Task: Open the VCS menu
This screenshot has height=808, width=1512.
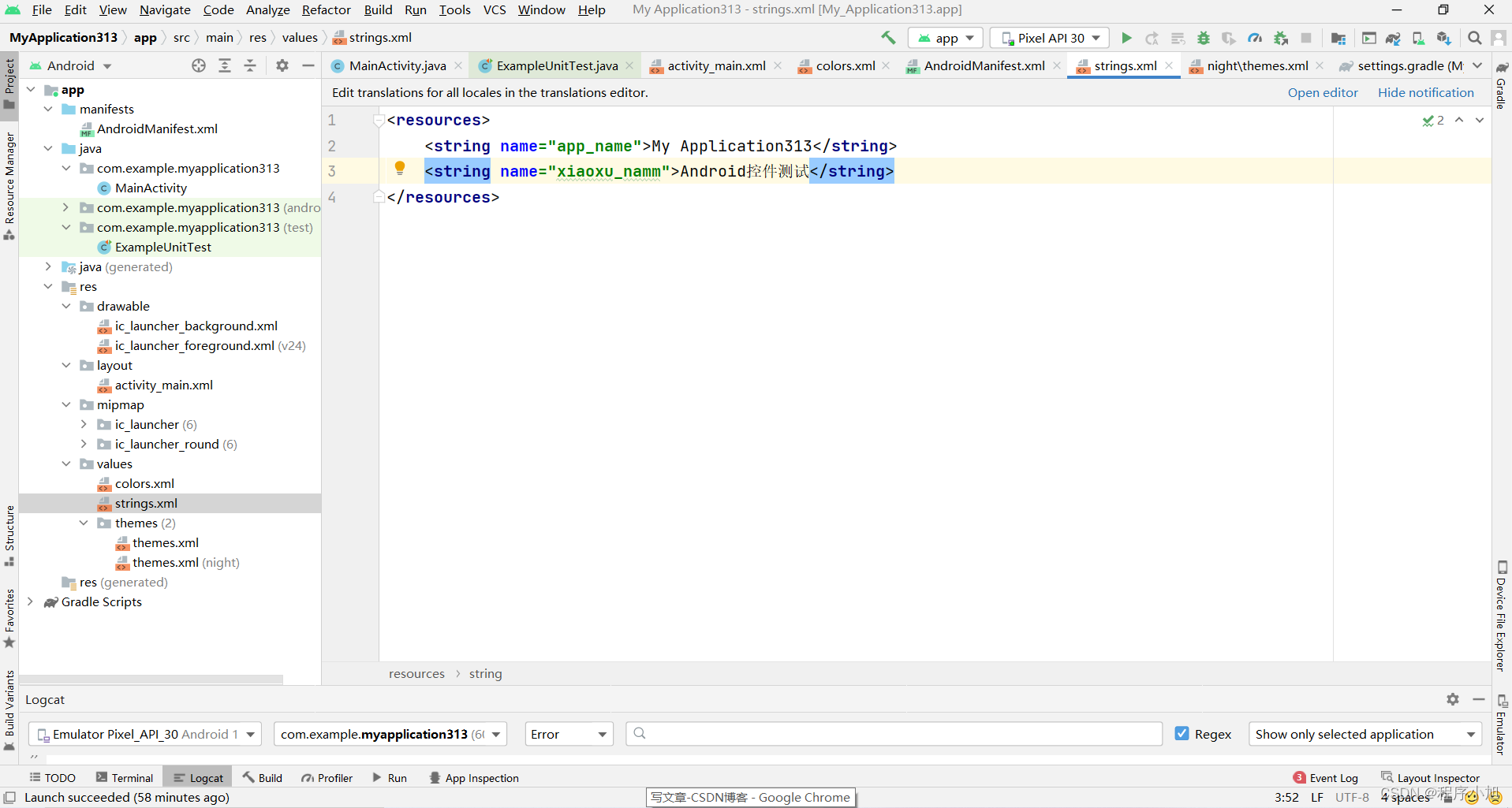Action: [495, 9]
